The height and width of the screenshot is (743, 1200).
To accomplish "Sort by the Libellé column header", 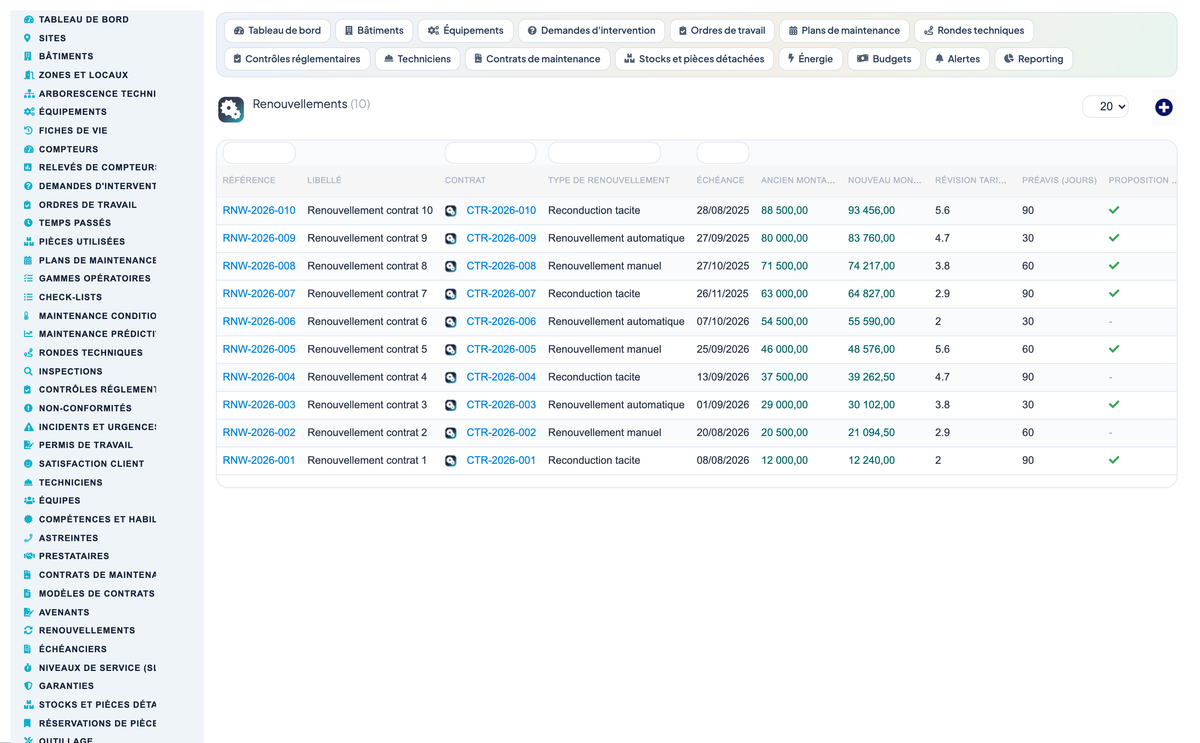I will pos(324,181).
